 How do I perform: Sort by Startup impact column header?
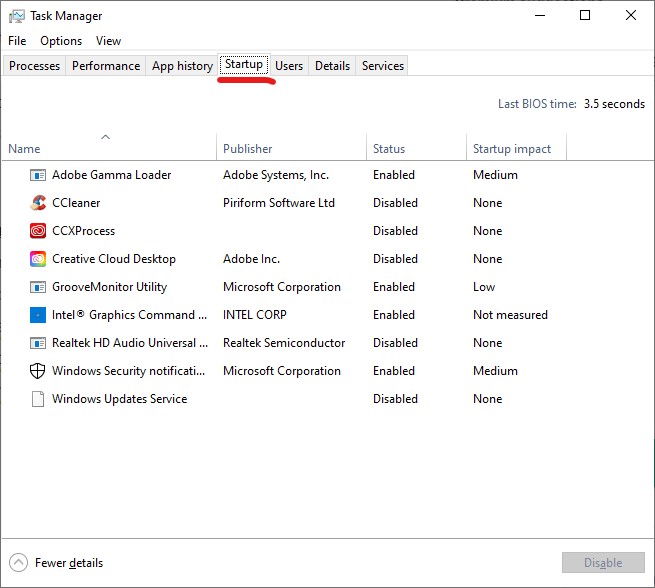click(x=516, y=146)
